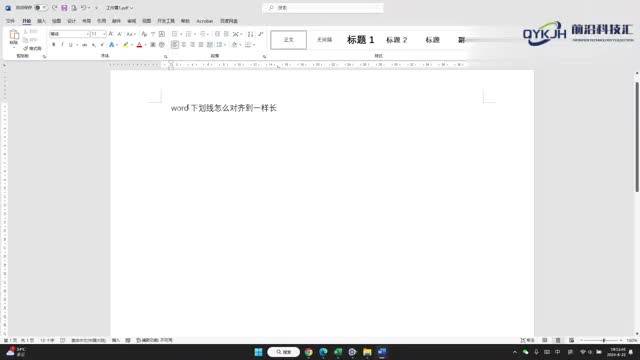640x360 pixels.
Task: Switch to the Insert tab
Action: coord(41,21)
